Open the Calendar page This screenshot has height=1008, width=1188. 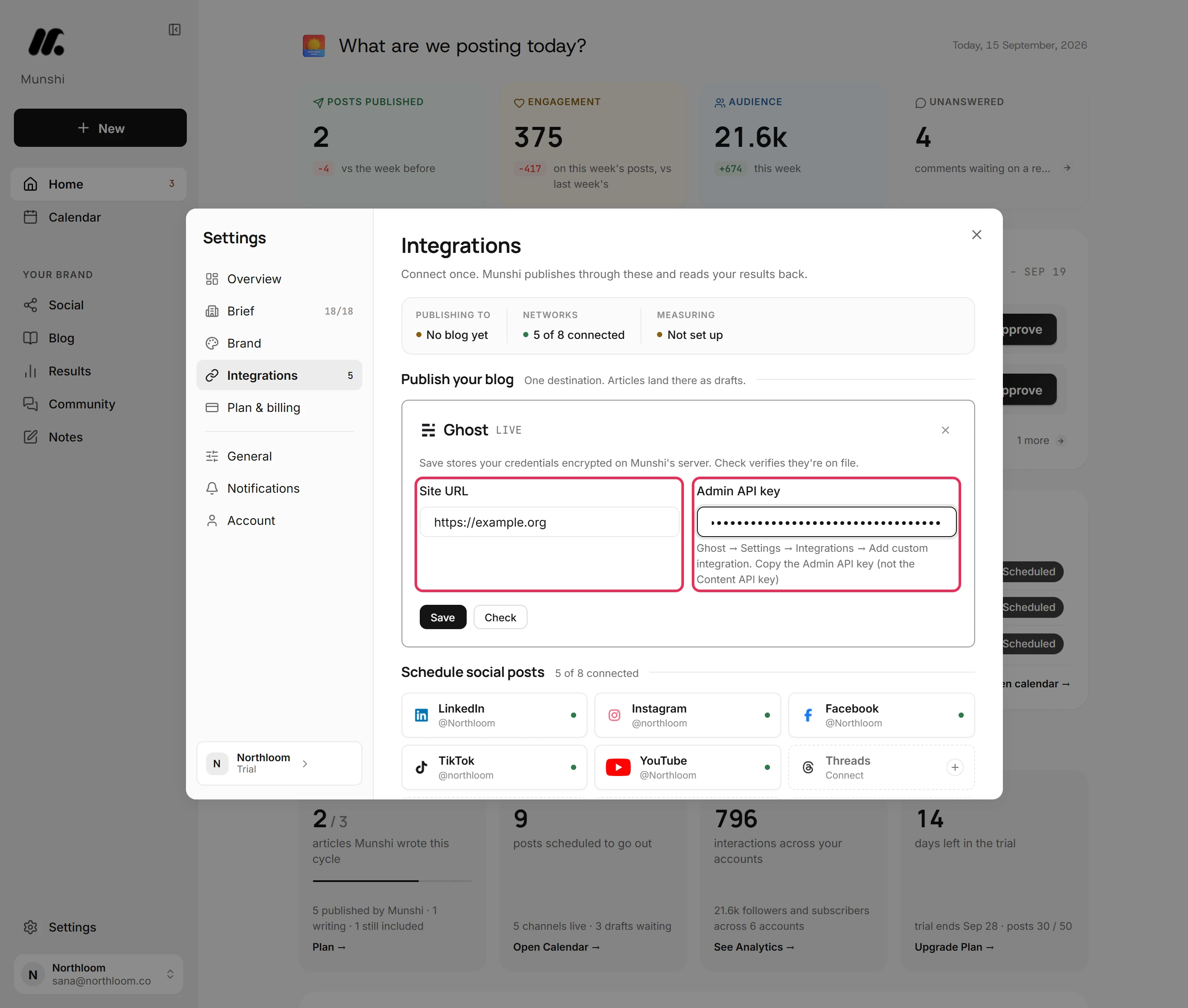pyautogui.click(x=98, y=217)
